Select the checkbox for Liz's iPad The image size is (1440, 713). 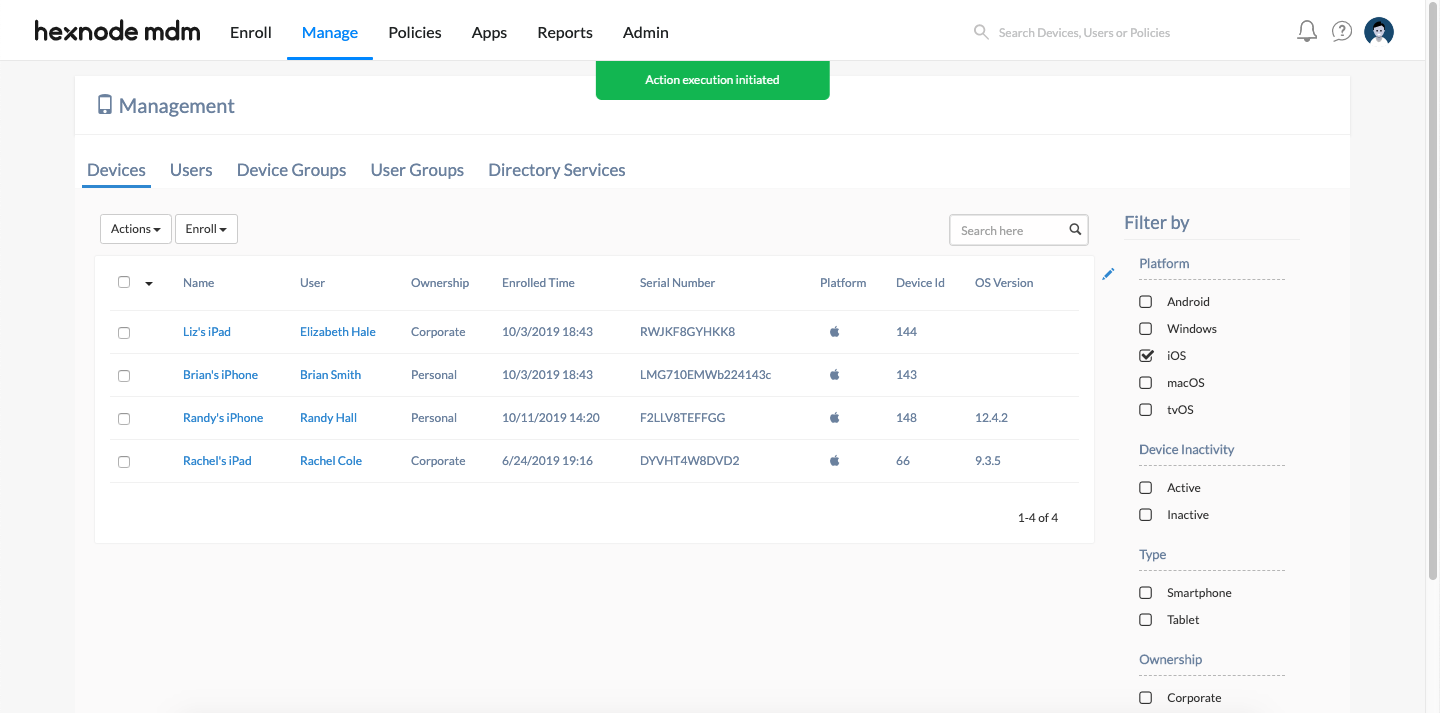point(124,333)
